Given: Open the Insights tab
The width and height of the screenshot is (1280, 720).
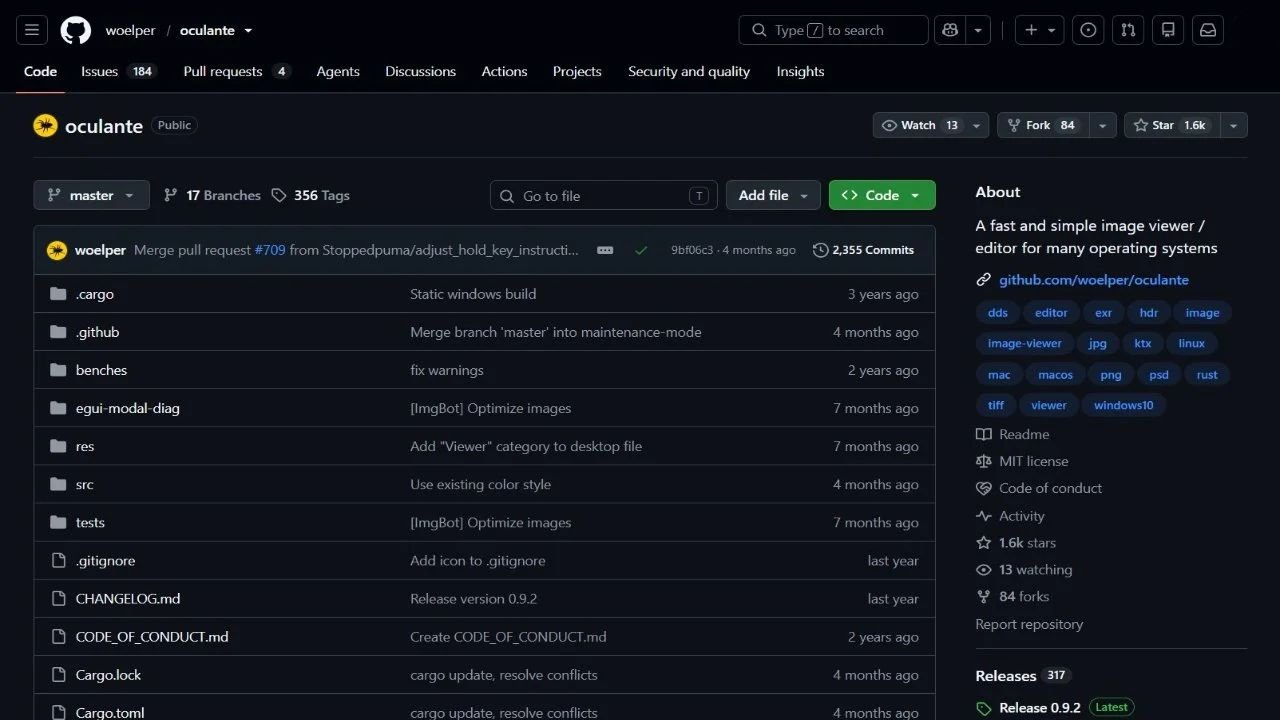Looking at the screenshot, I should pyautogui.click(x=800, y=72).
